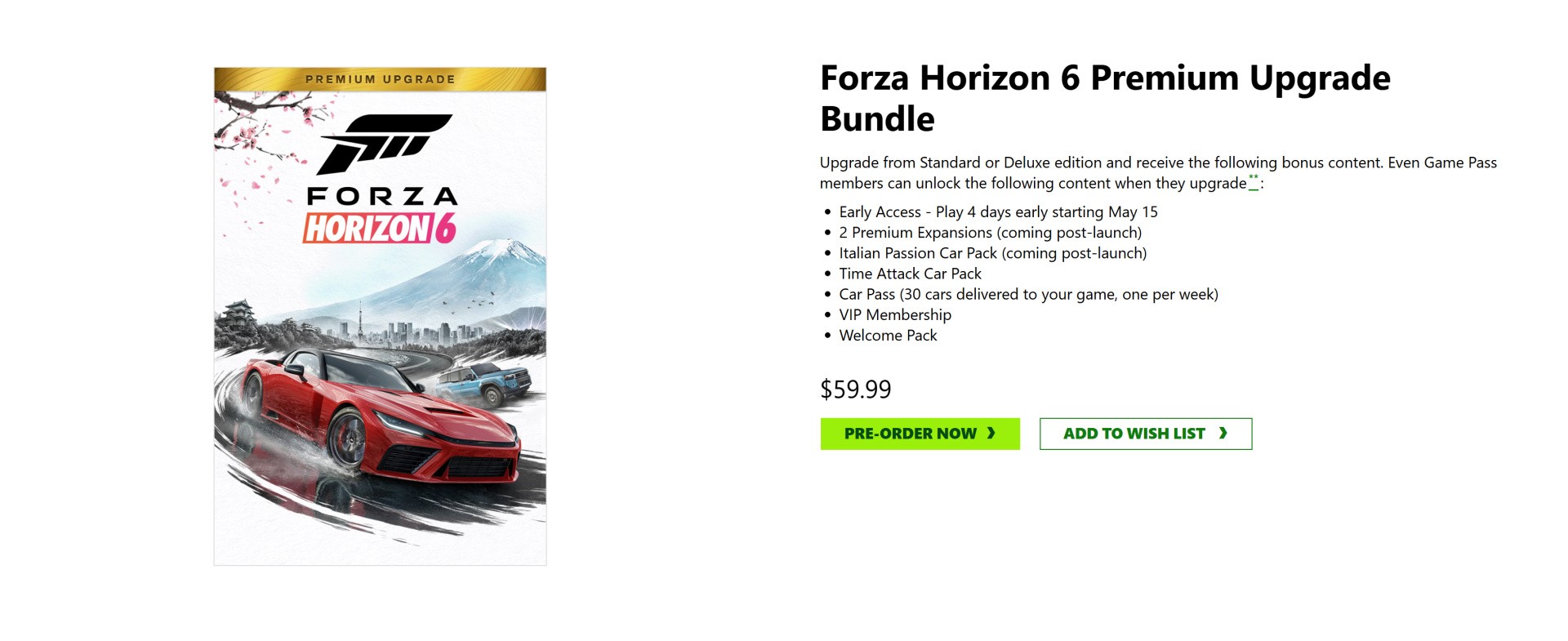Click the blue SUV on the cover art
Screen dimensions: 1568x641
click(486, 382)
